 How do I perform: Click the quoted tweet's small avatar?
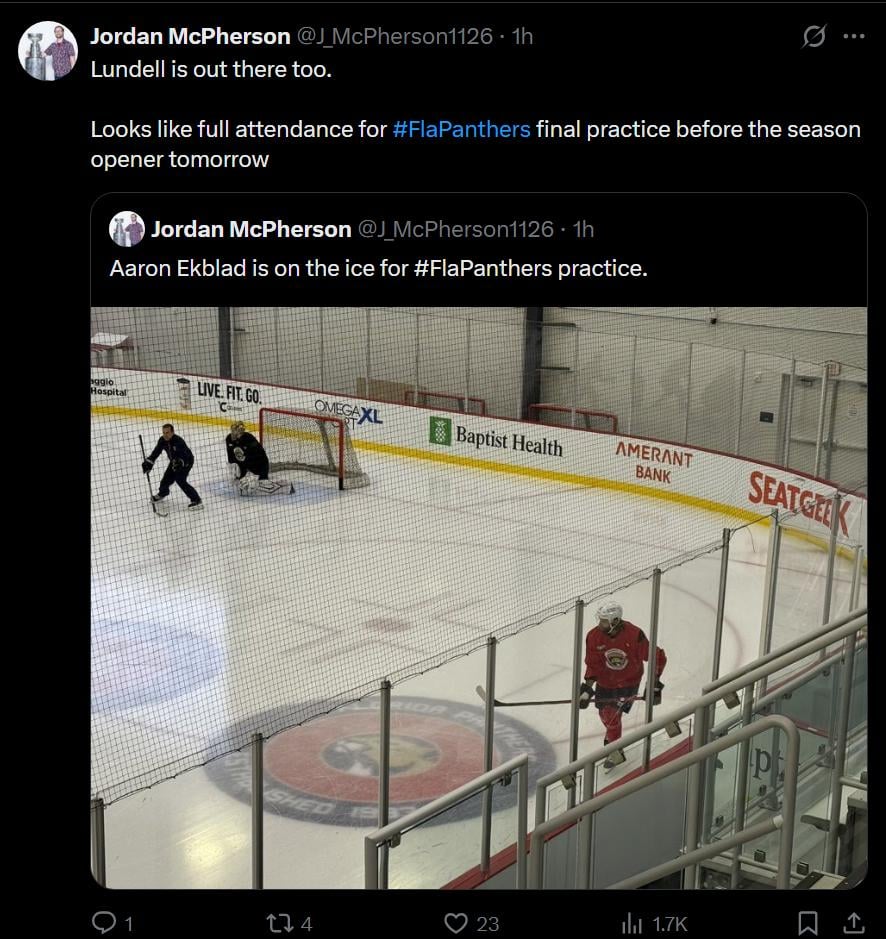coord(127,229)
